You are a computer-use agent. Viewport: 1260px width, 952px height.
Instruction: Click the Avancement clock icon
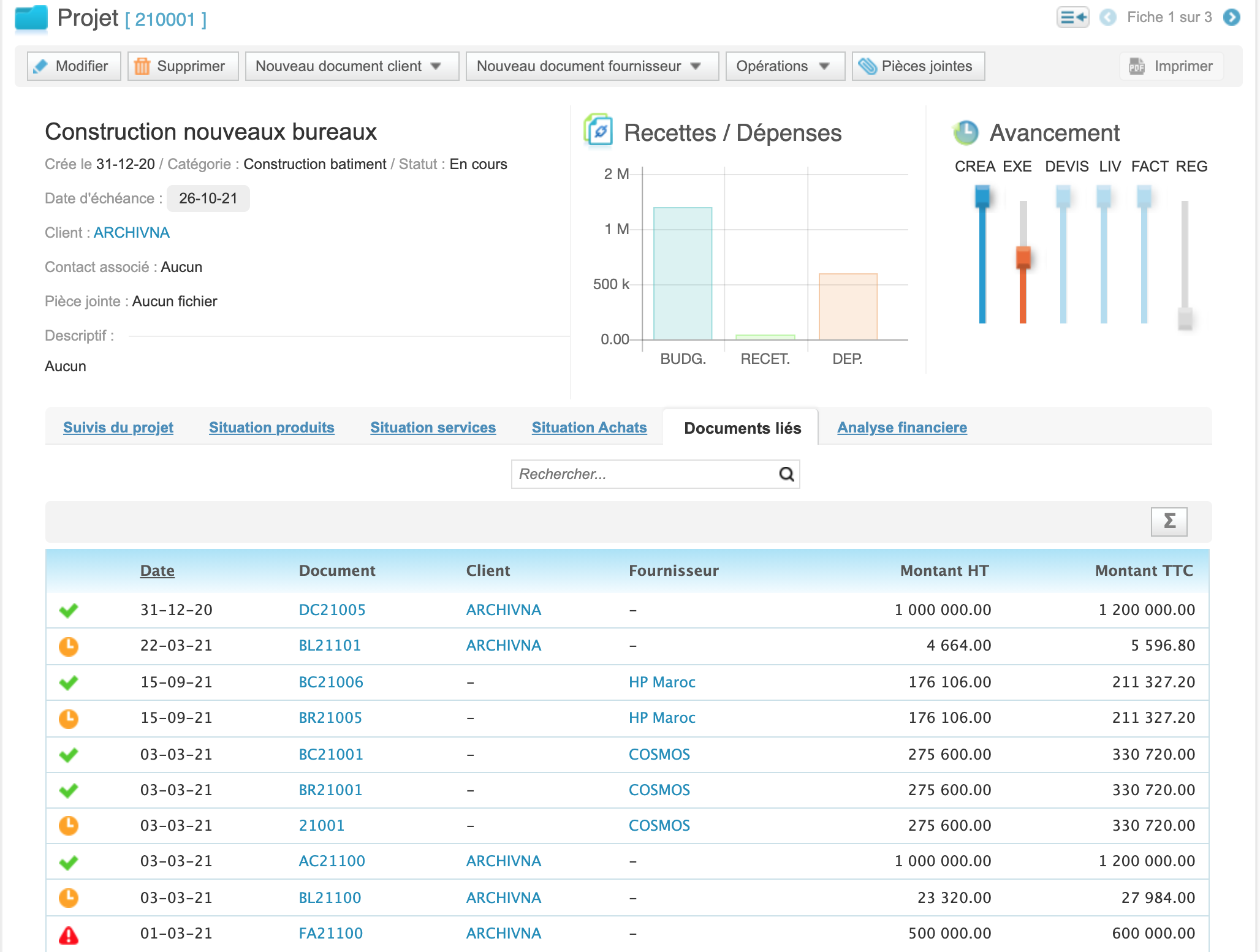(966, 133)
